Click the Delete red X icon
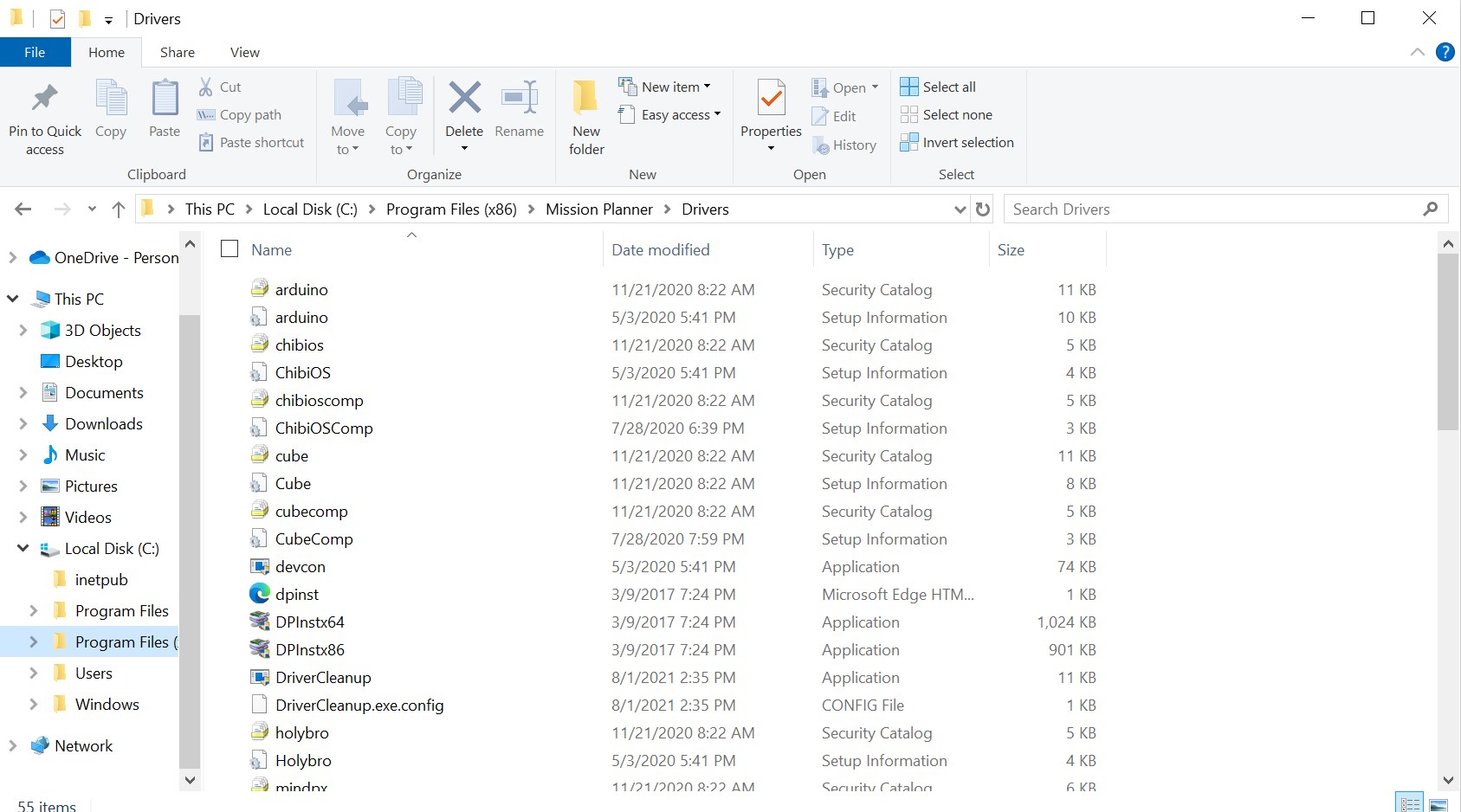 [x=464, y=97]
